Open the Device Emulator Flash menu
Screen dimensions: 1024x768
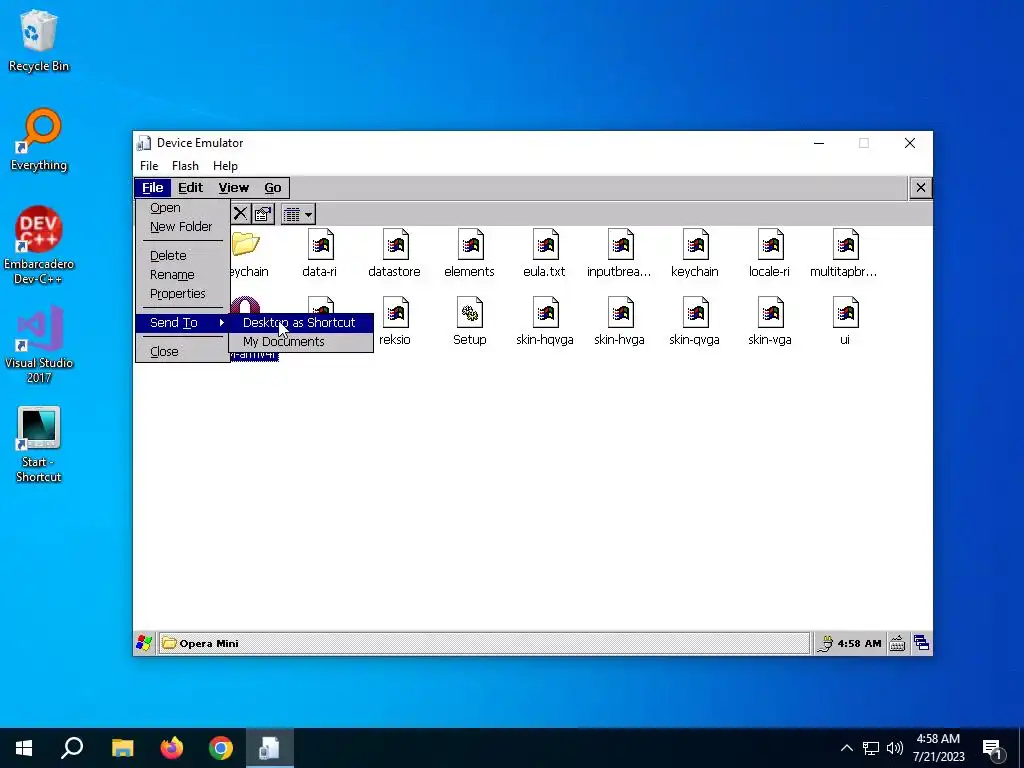(185, 166)
